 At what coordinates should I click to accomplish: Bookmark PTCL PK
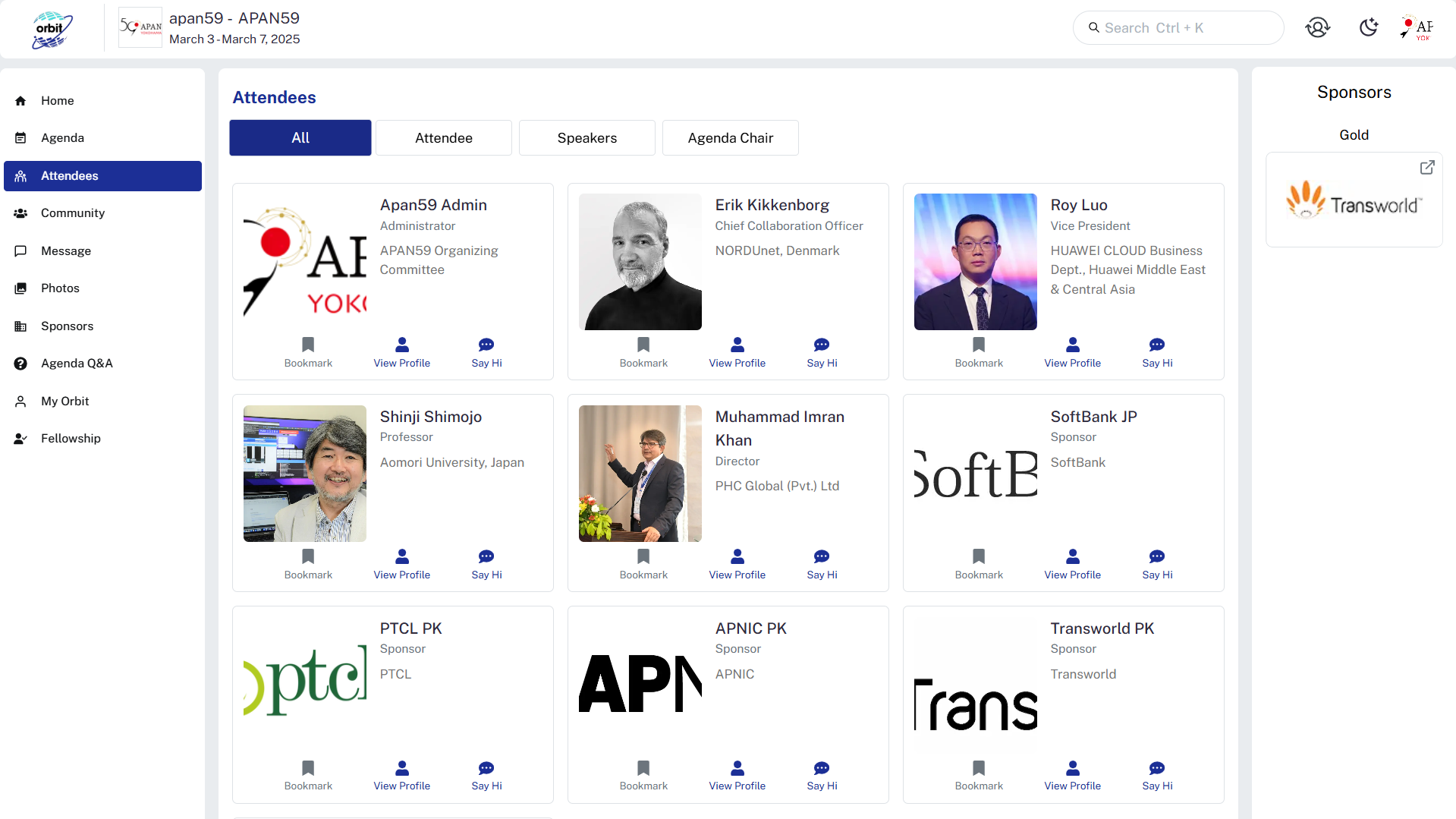pyautogui.click(x=308, y=776)
